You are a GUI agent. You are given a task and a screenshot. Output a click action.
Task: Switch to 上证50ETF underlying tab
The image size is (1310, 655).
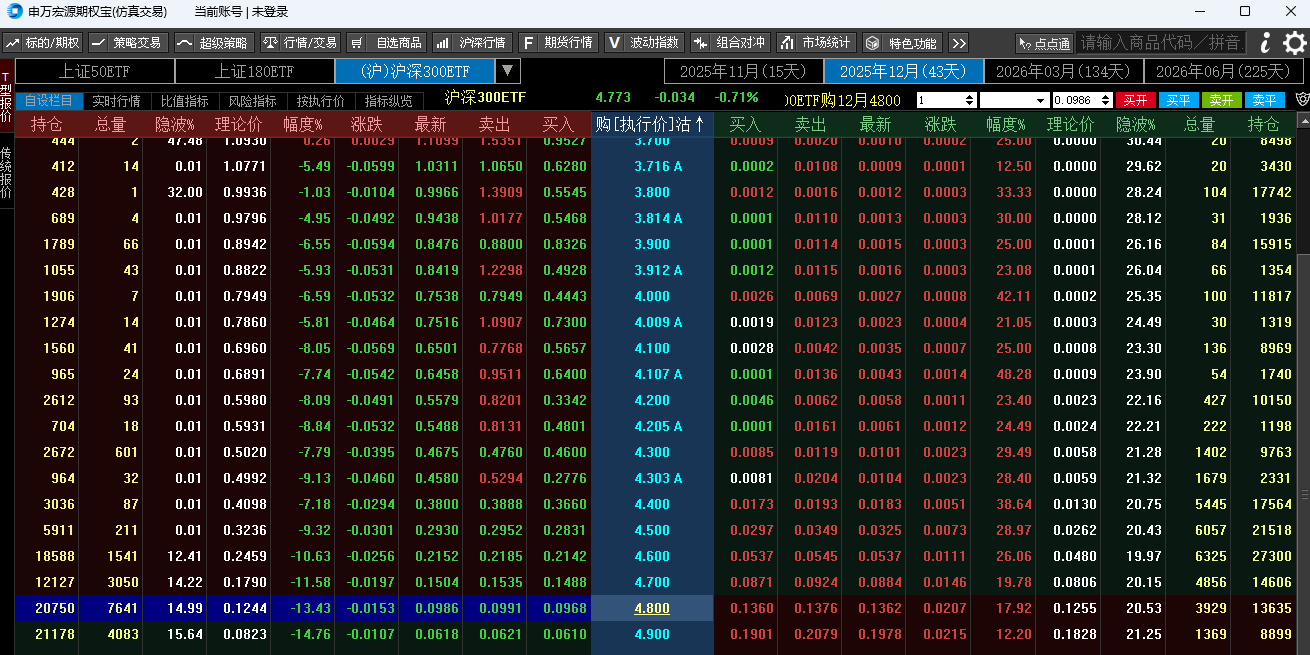point(95,71)
